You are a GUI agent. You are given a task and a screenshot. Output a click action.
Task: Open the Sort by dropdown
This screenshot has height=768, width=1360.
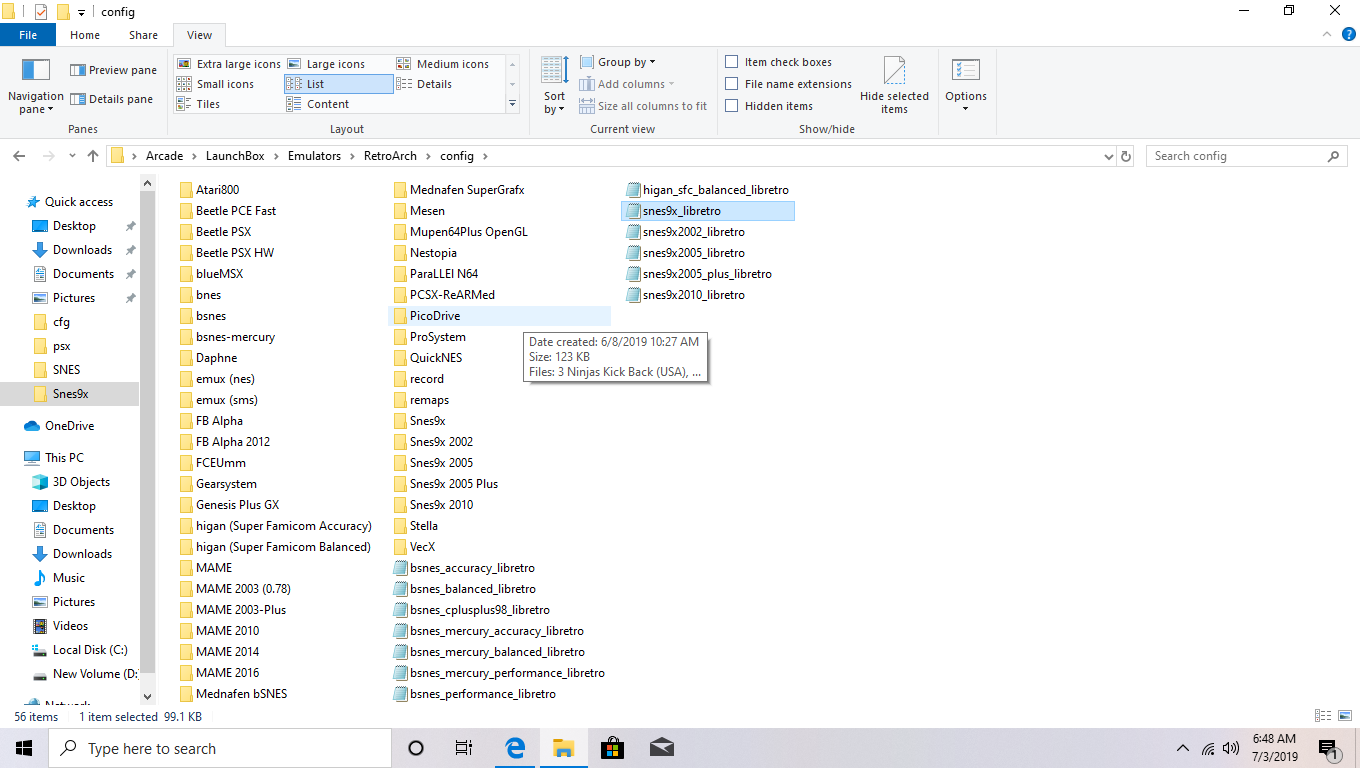554,86
